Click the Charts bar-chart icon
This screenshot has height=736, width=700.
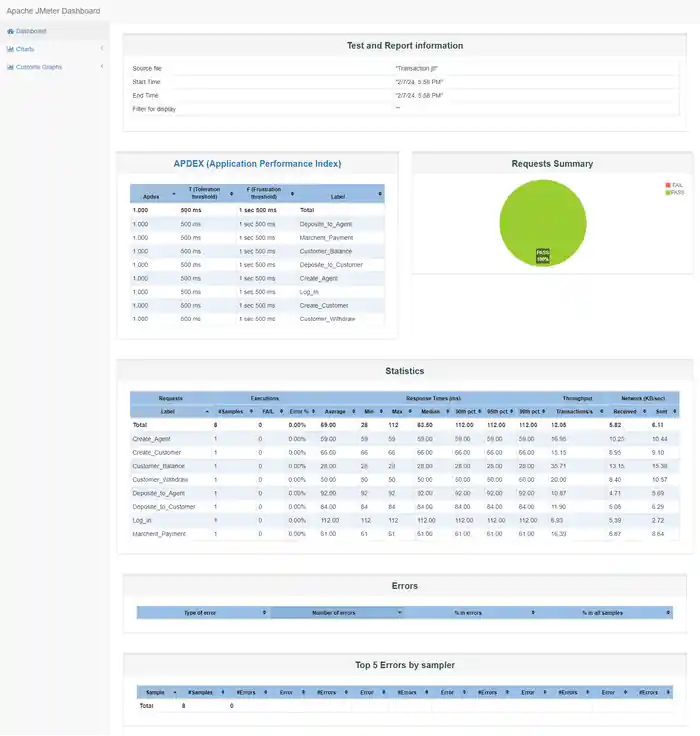pos(10,49)
